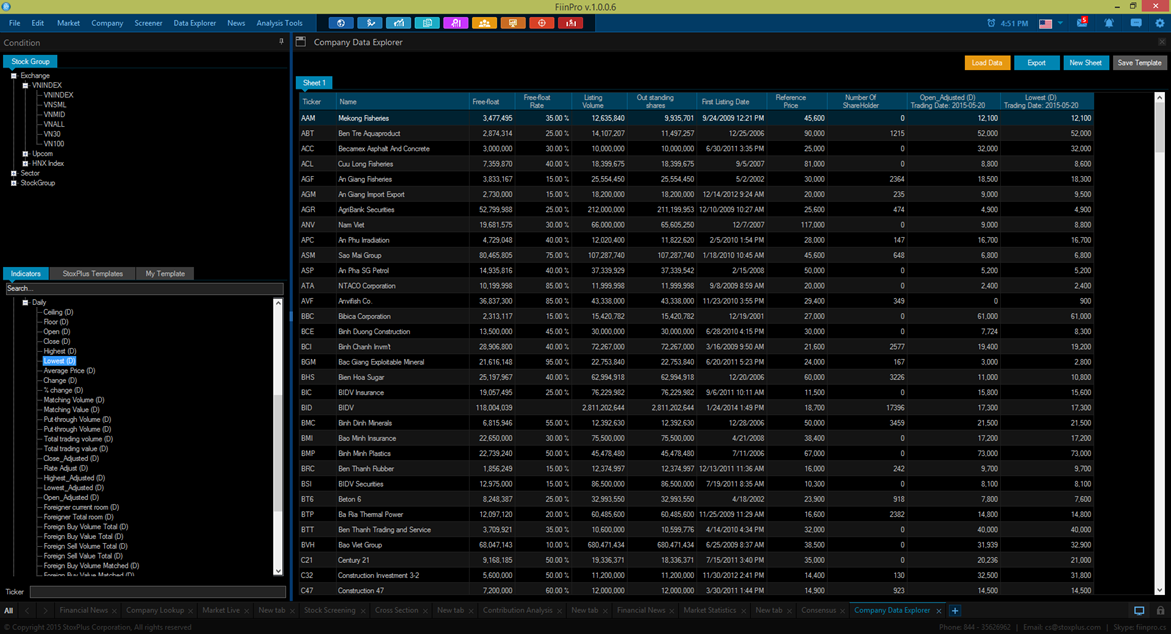Click the data table vertical scrollbar
Image resolution: width=1171 pixels, height=634 pixels.
[x=1160, y=344]
